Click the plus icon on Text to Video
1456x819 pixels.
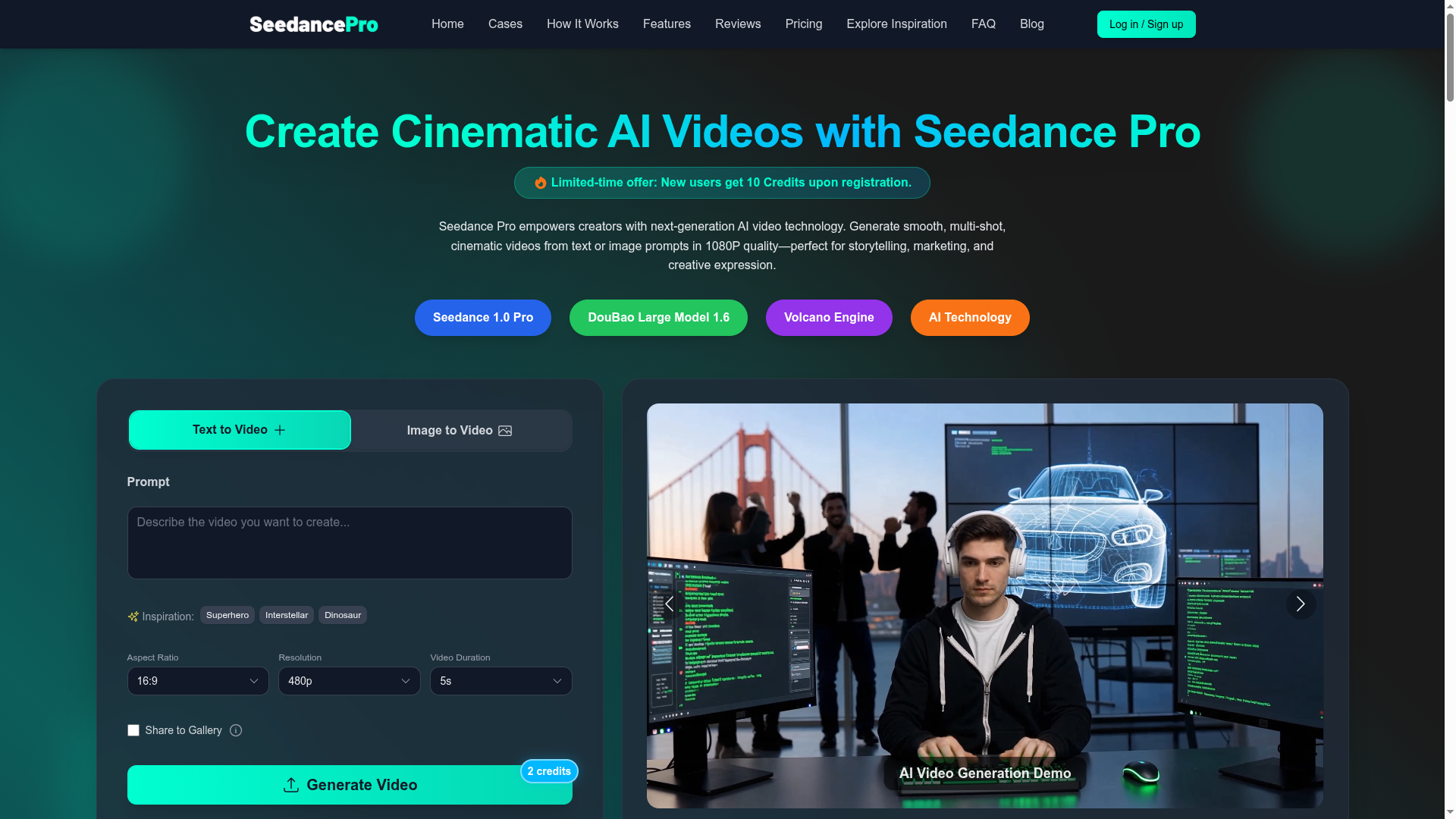point(280,430)
